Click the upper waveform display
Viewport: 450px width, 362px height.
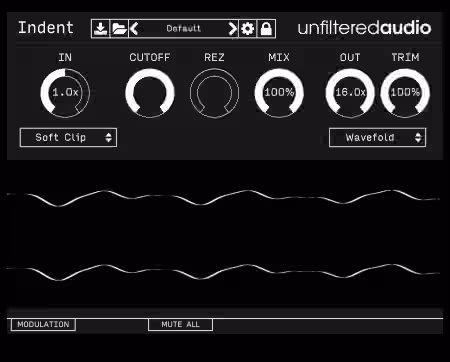point(223,198)
